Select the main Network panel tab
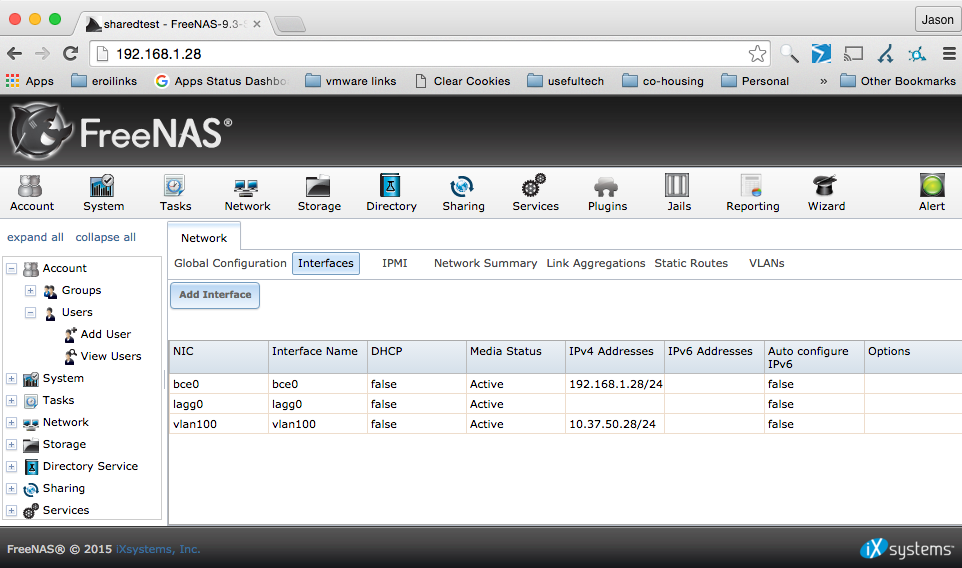Viewport: 962px width, 568px height. (204, 237)
